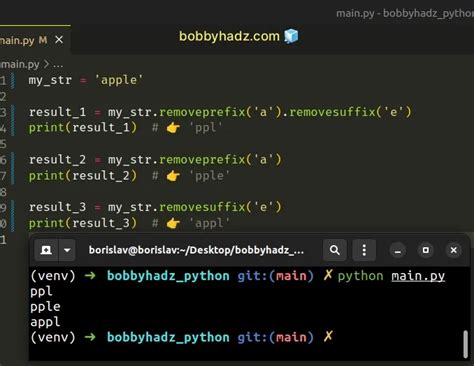Click underlined main.py in terminal command
474x366 pixels.
click(x=418, y=276)
